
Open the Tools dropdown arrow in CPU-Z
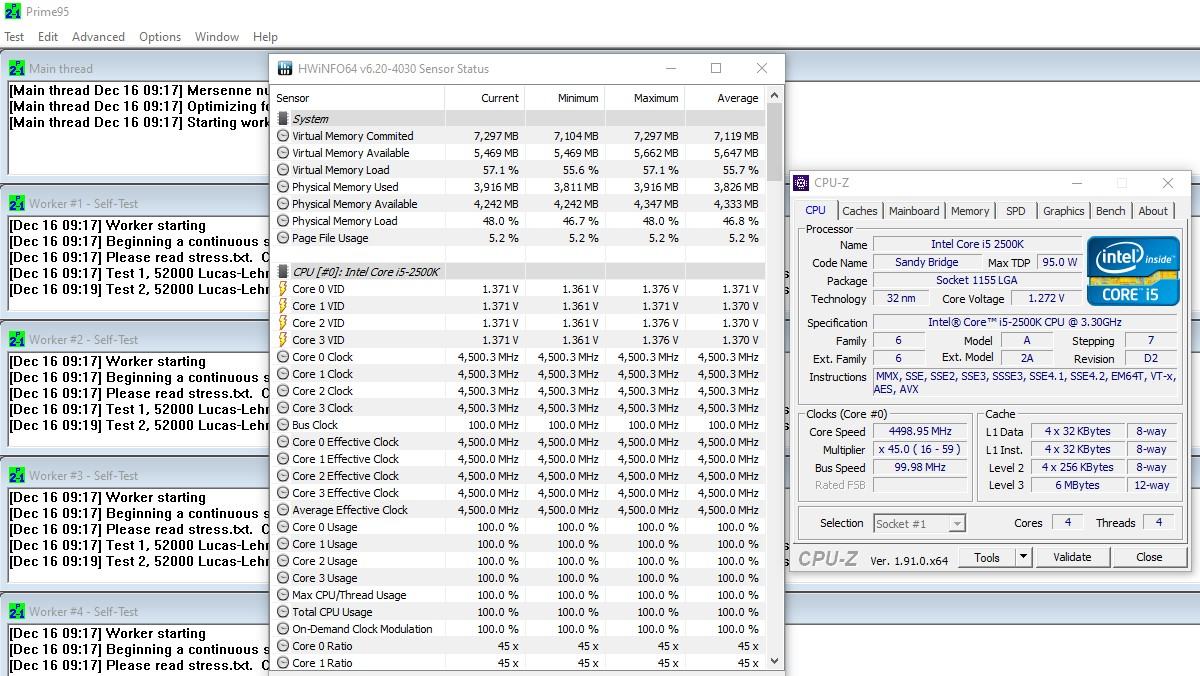(1024, 557)
